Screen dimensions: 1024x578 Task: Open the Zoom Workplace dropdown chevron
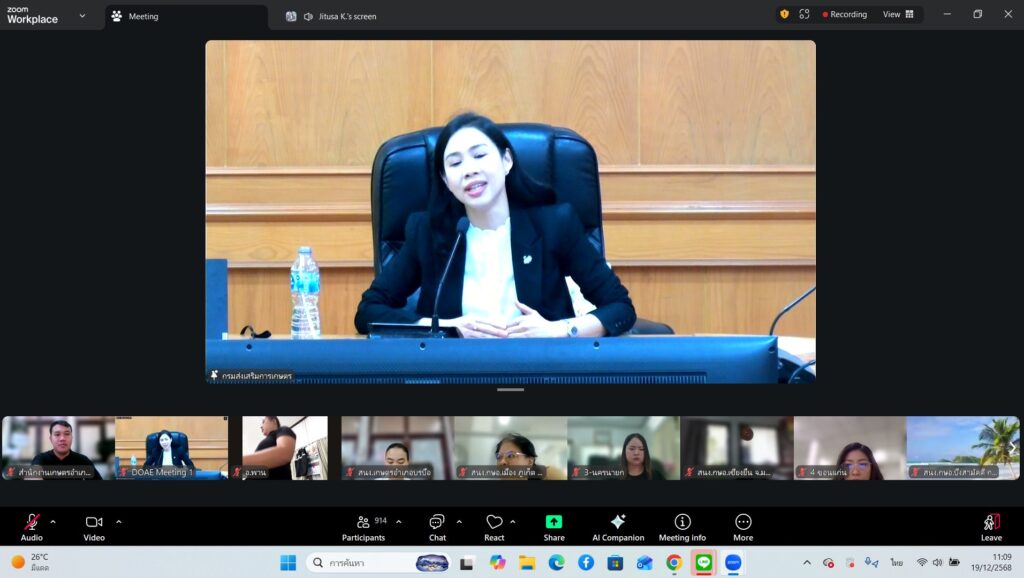[x=82, y=16]
